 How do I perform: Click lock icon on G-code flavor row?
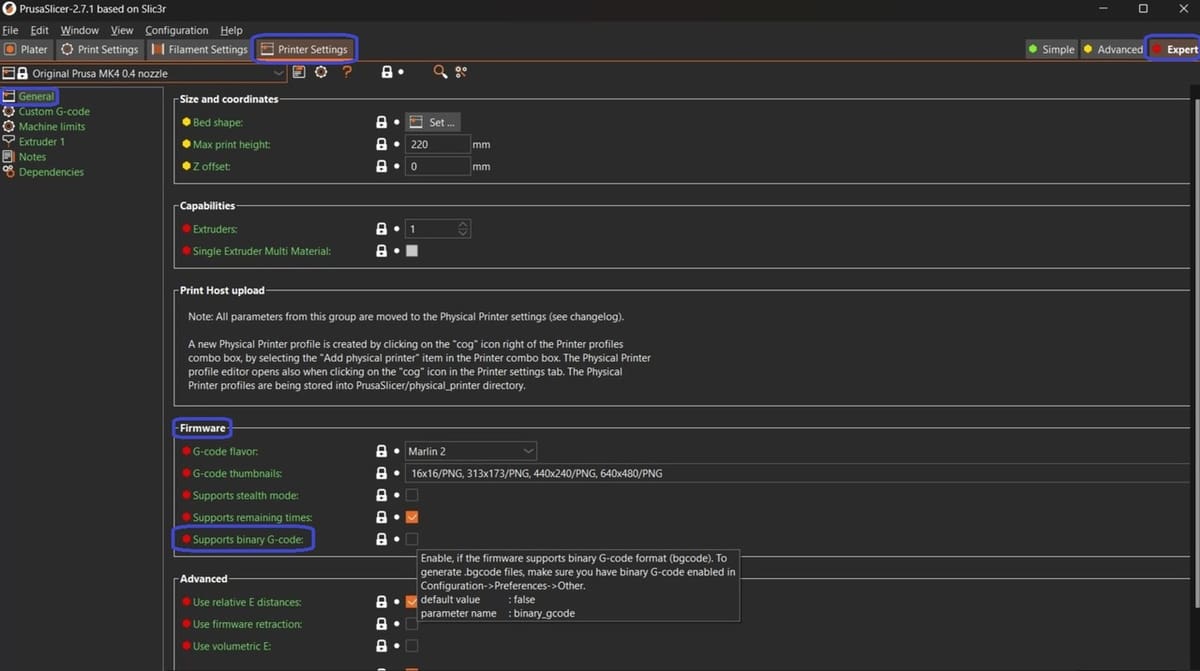381,451
